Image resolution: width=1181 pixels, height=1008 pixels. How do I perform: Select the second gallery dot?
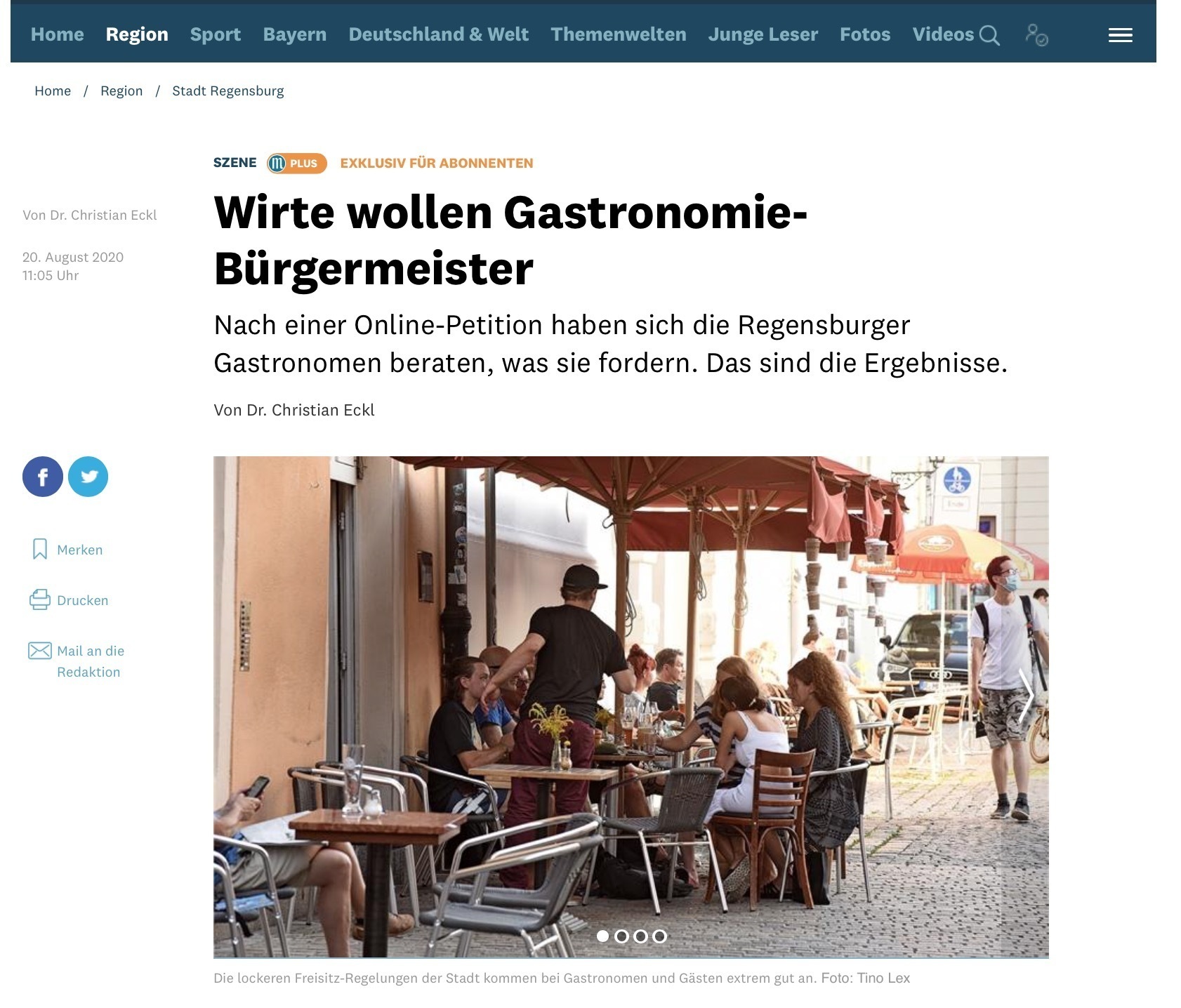click(621, 936)
